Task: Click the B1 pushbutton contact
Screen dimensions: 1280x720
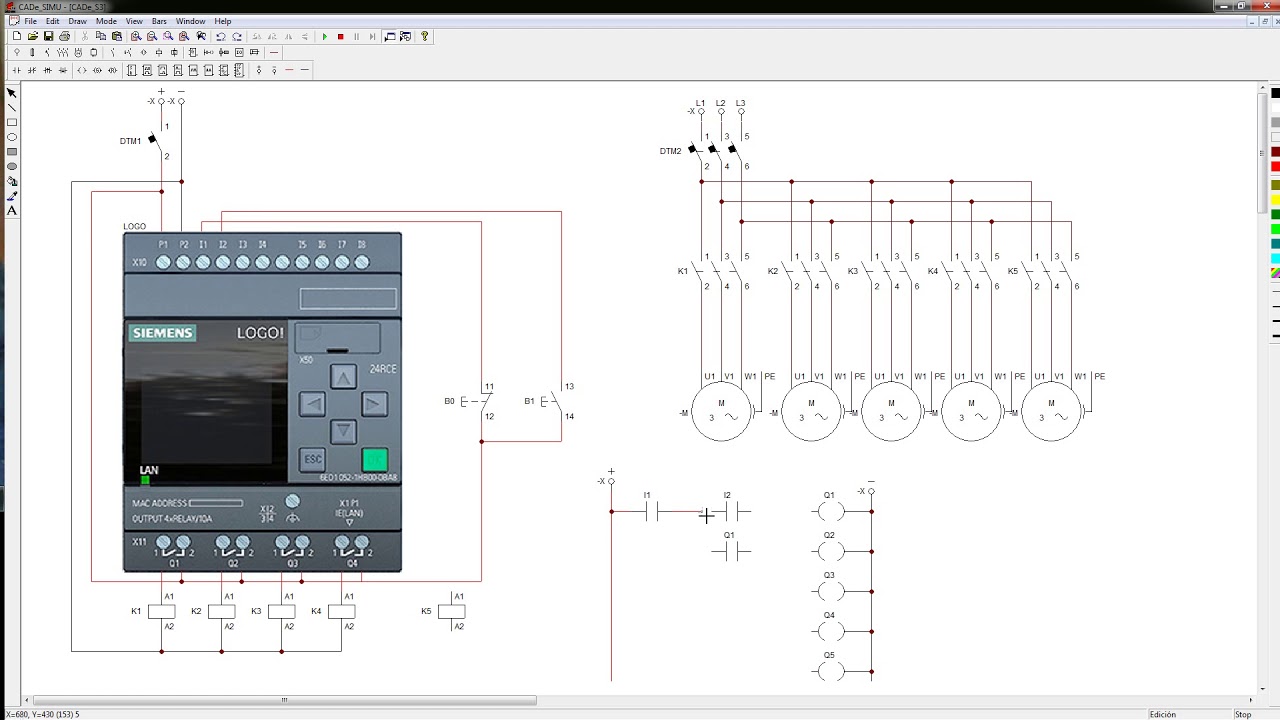Action: 554,401
